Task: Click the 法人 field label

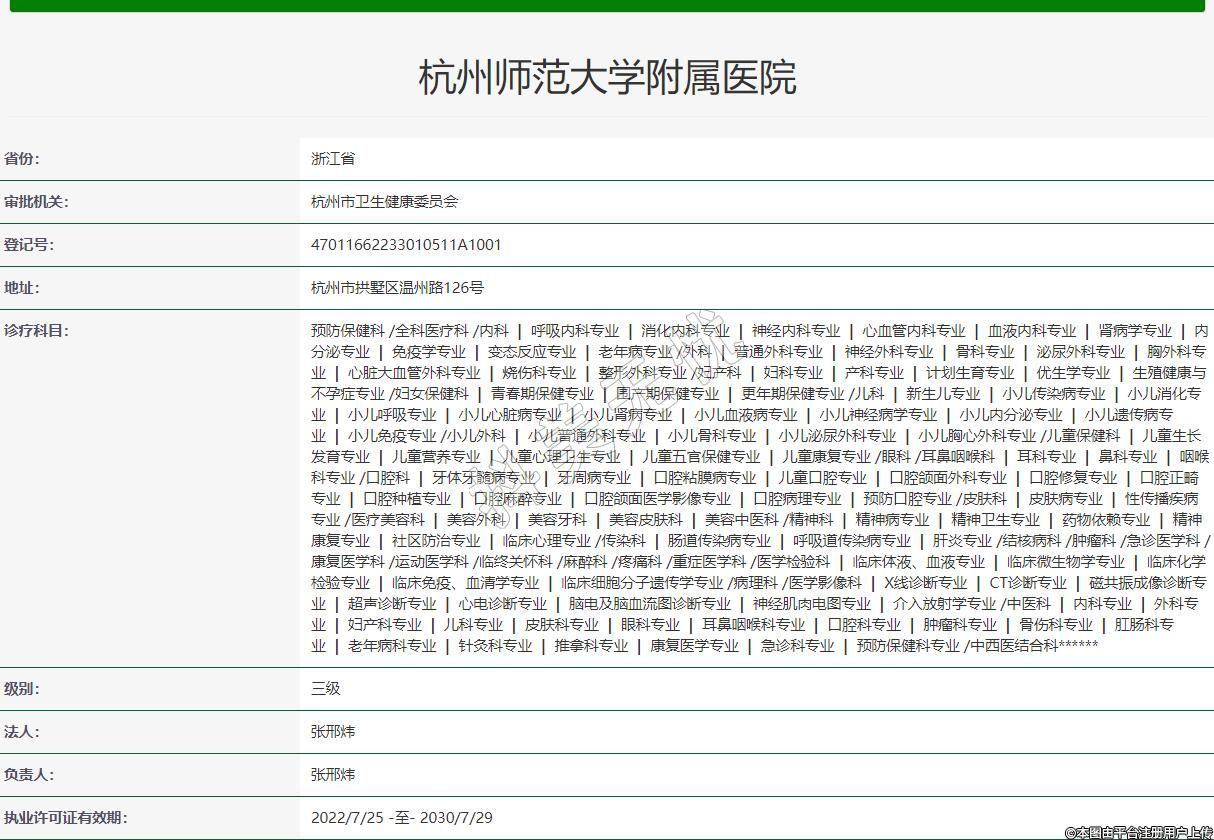Action: click(22, 731)
